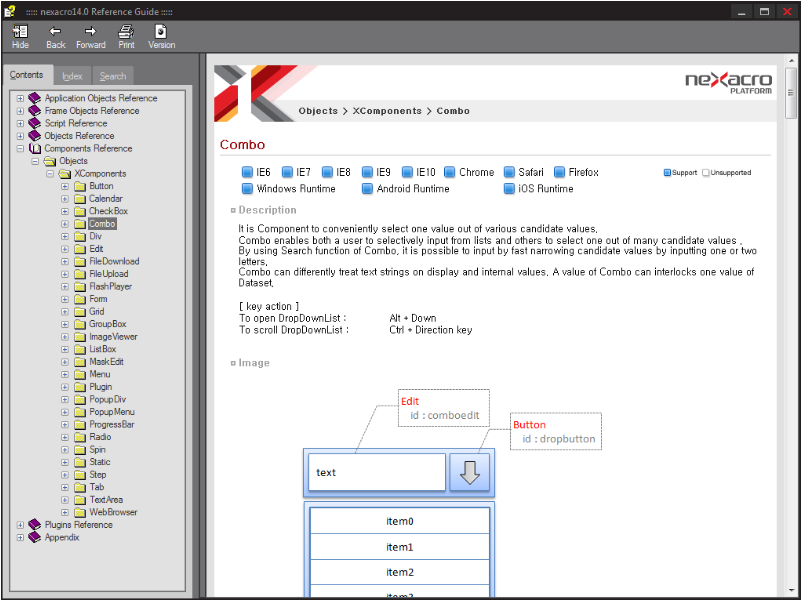802x601 pixels.
Task: Click the Hide toolbar icon
Action: (20, 32)
